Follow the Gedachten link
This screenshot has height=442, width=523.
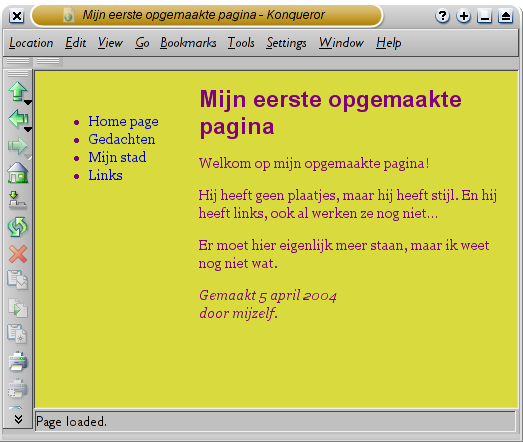(122, 139)
